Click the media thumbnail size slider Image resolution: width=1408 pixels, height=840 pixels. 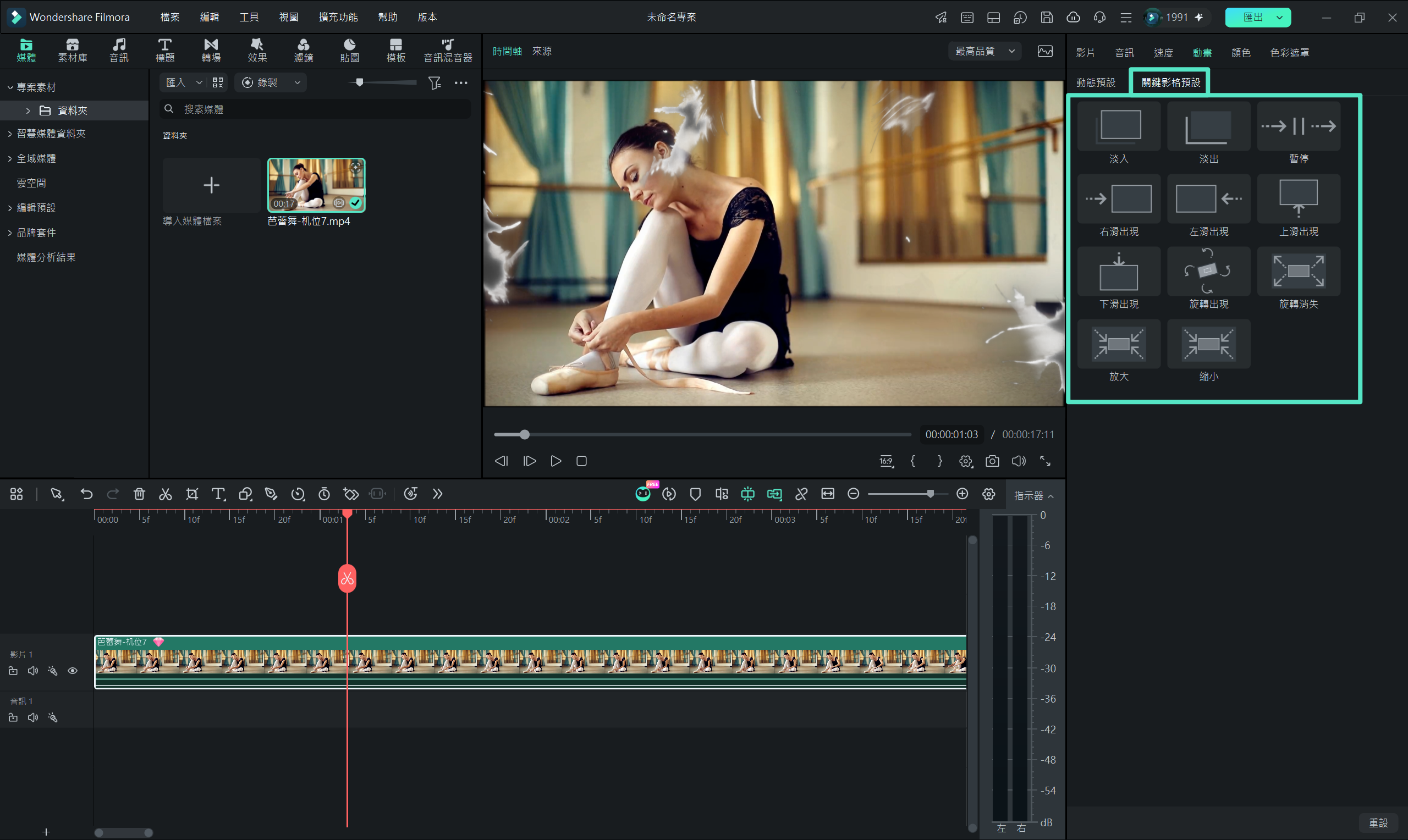[x=383, y=82]
